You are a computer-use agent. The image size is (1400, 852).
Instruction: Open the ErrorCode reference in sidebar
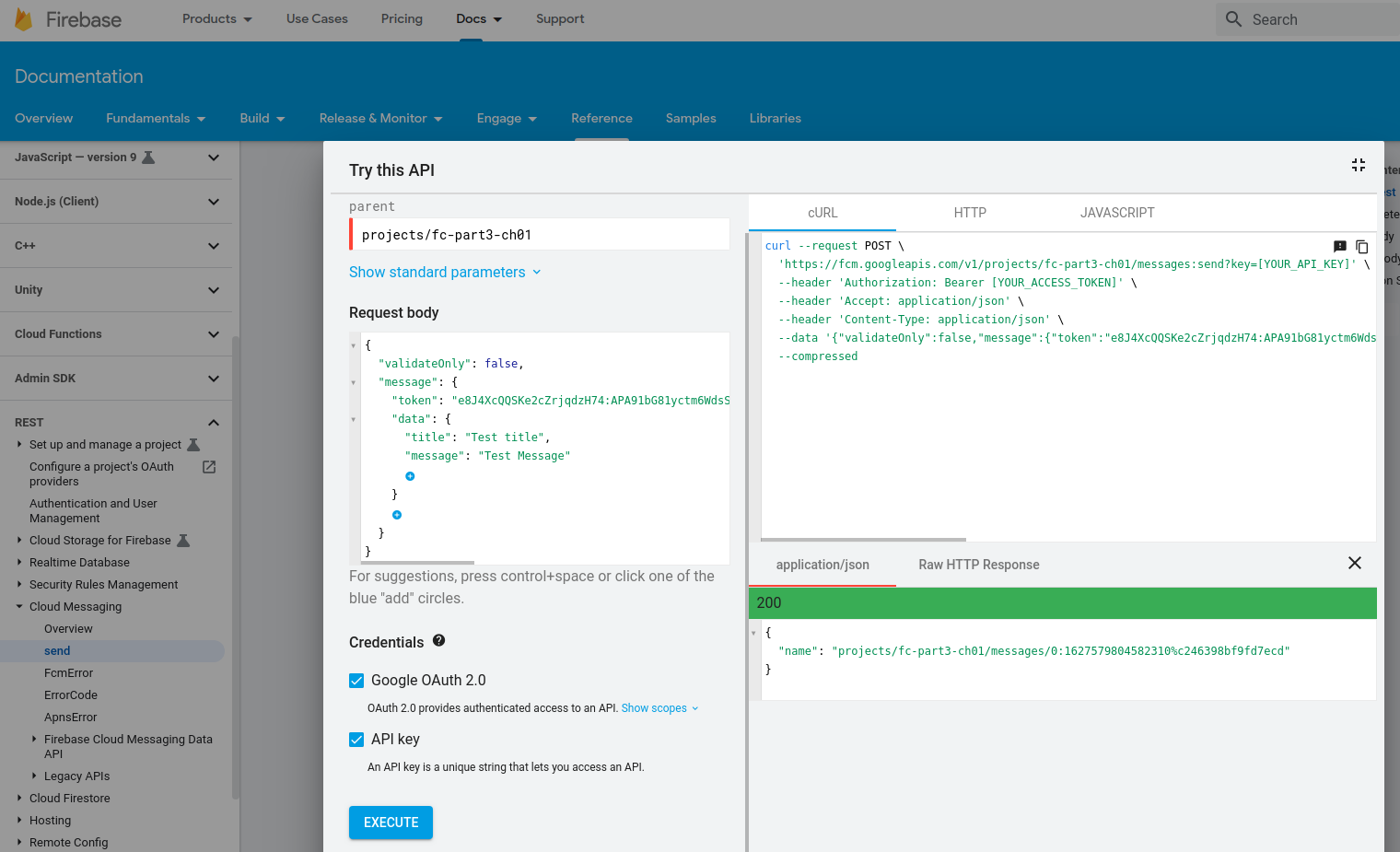(71, 695)
